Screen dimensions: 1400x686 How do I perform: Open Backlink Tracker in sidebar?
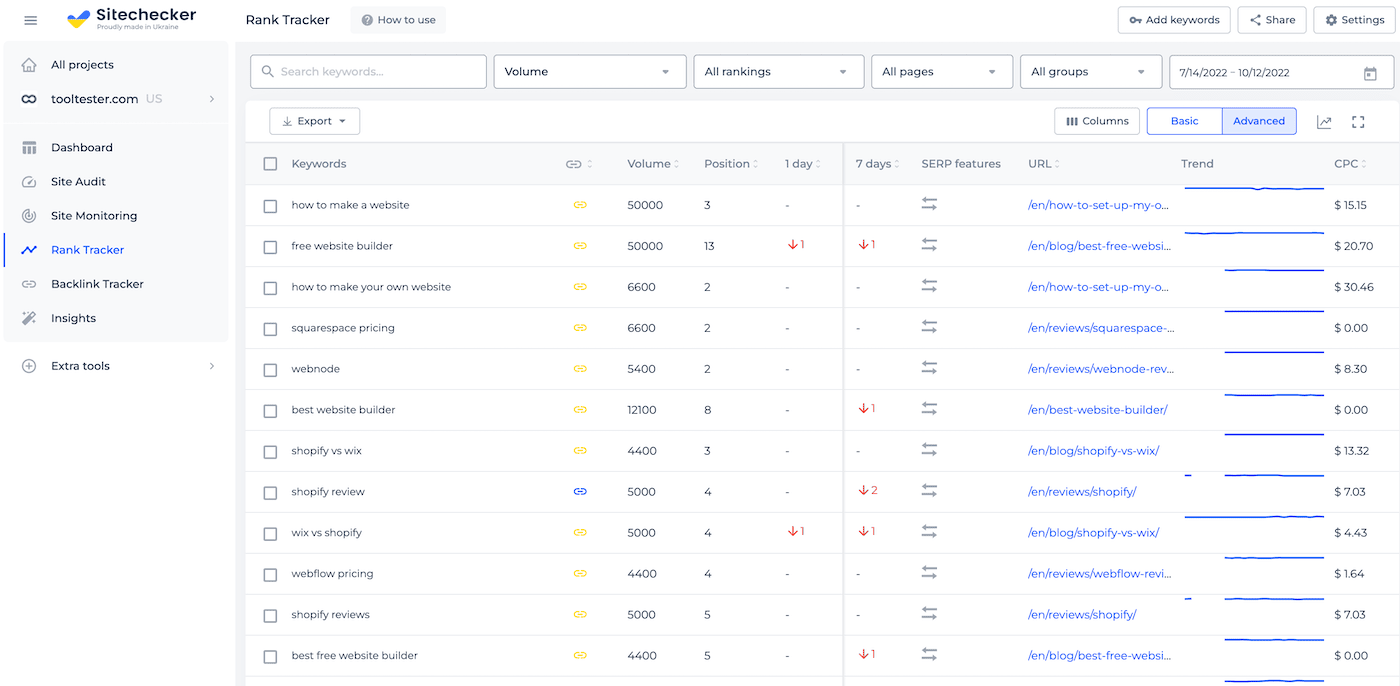(97, 284)
